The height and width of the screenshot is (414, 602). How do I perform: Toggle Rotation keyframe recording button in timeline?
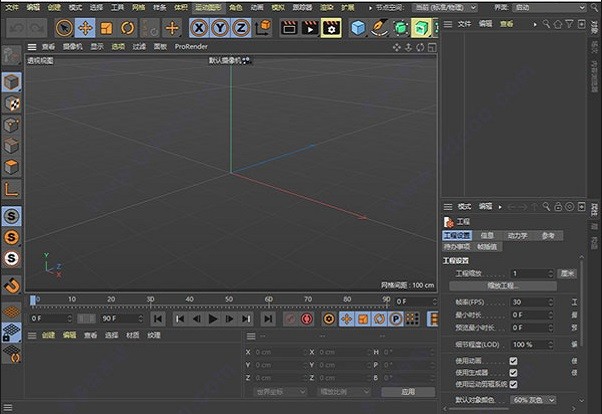[x=379, y=319]
